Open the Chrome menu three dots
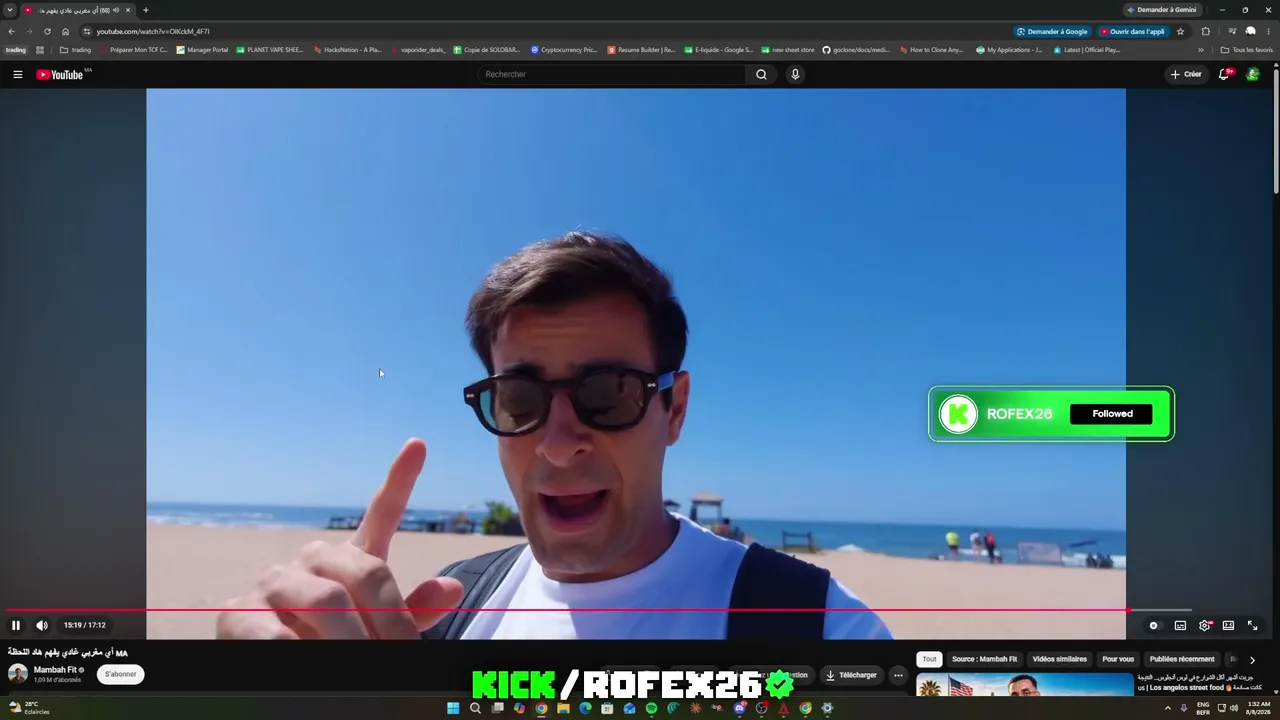Viewport: 1280px width, 720px height. [x=1268, y=31]
